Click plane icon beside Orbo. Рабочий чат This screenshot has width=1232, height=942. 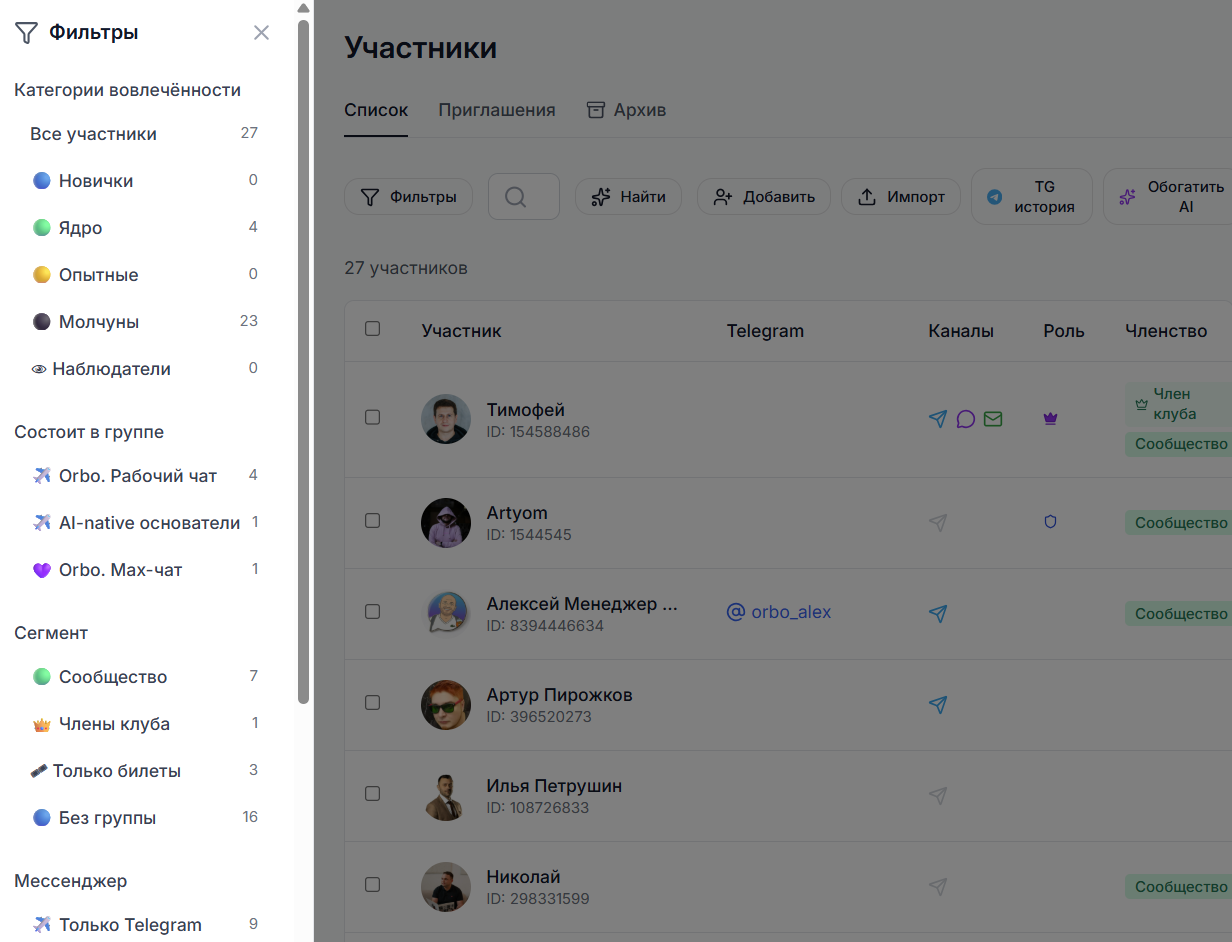[42, 476]
